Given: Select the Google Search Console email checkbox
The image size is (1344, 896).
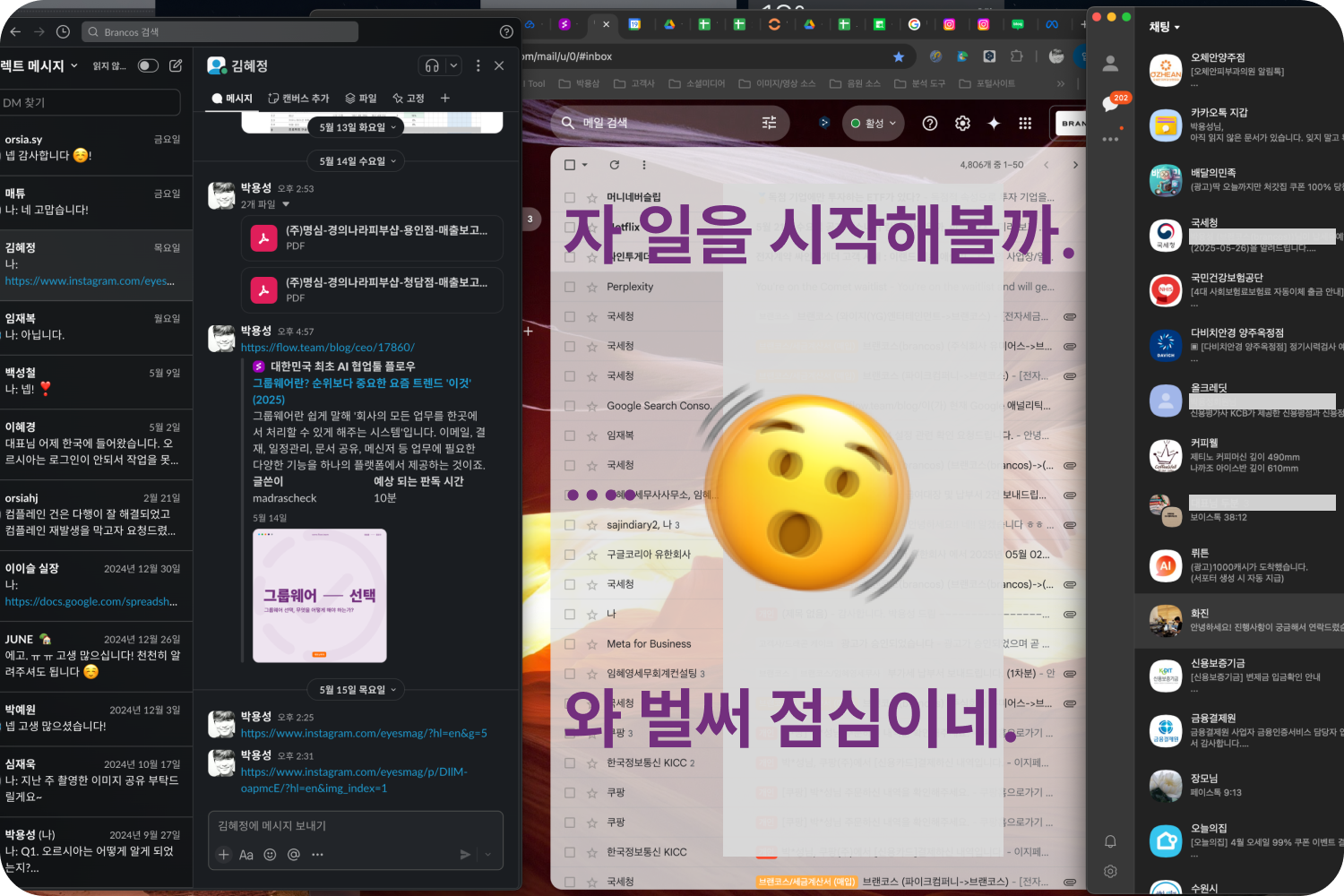Looking at the screenshot, I should [570, 406].
